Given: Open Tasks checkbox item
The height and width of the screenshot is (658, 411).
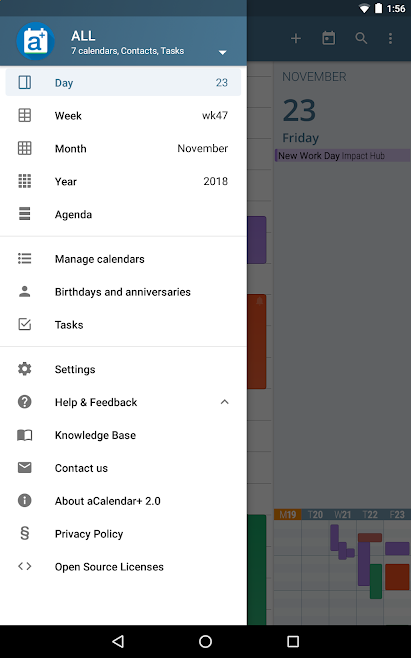Looking at the screenshot, I should tap(123, 325).
